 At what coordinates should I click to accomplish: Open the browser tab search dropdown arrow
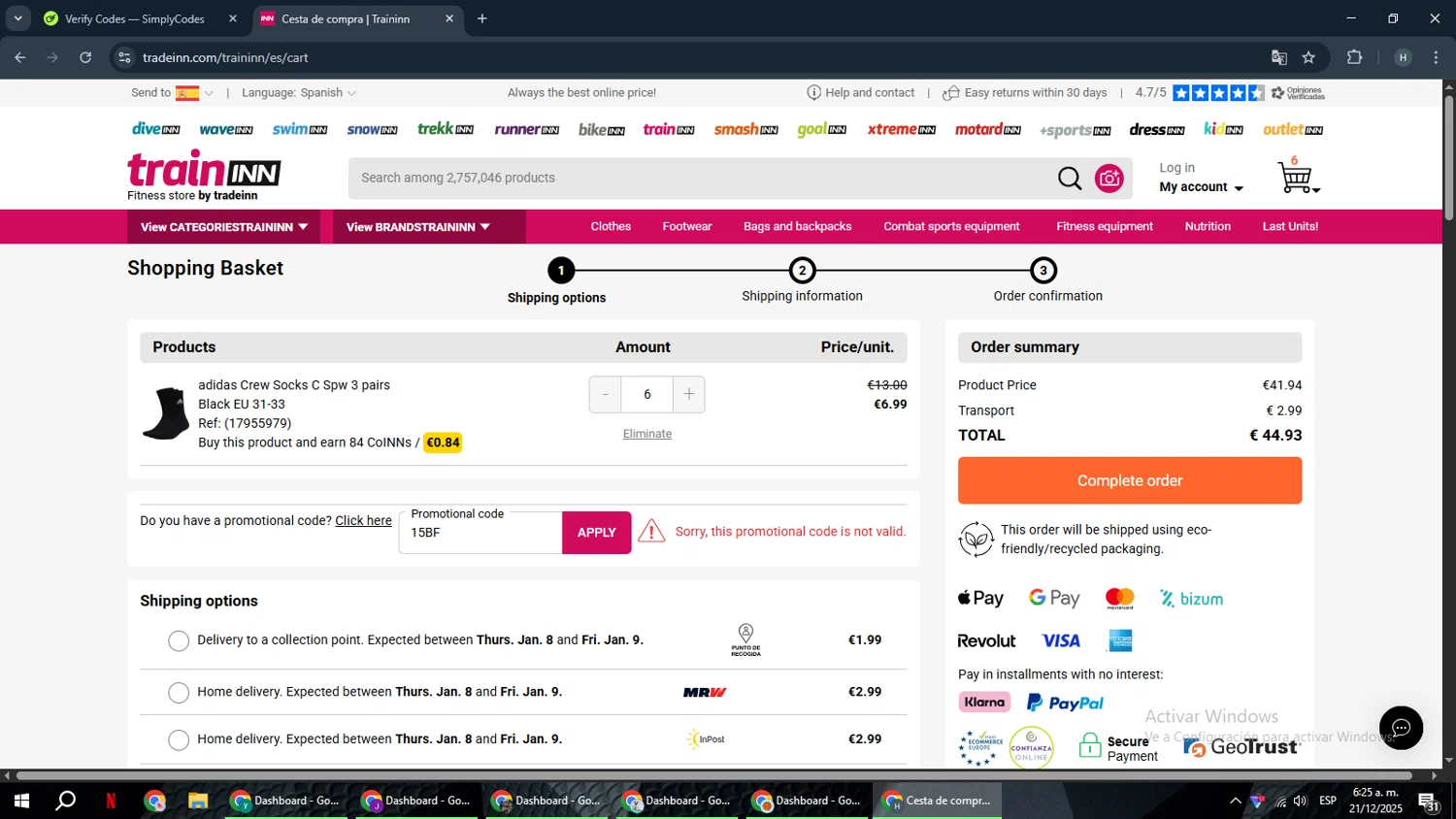(x=17, y=18)
